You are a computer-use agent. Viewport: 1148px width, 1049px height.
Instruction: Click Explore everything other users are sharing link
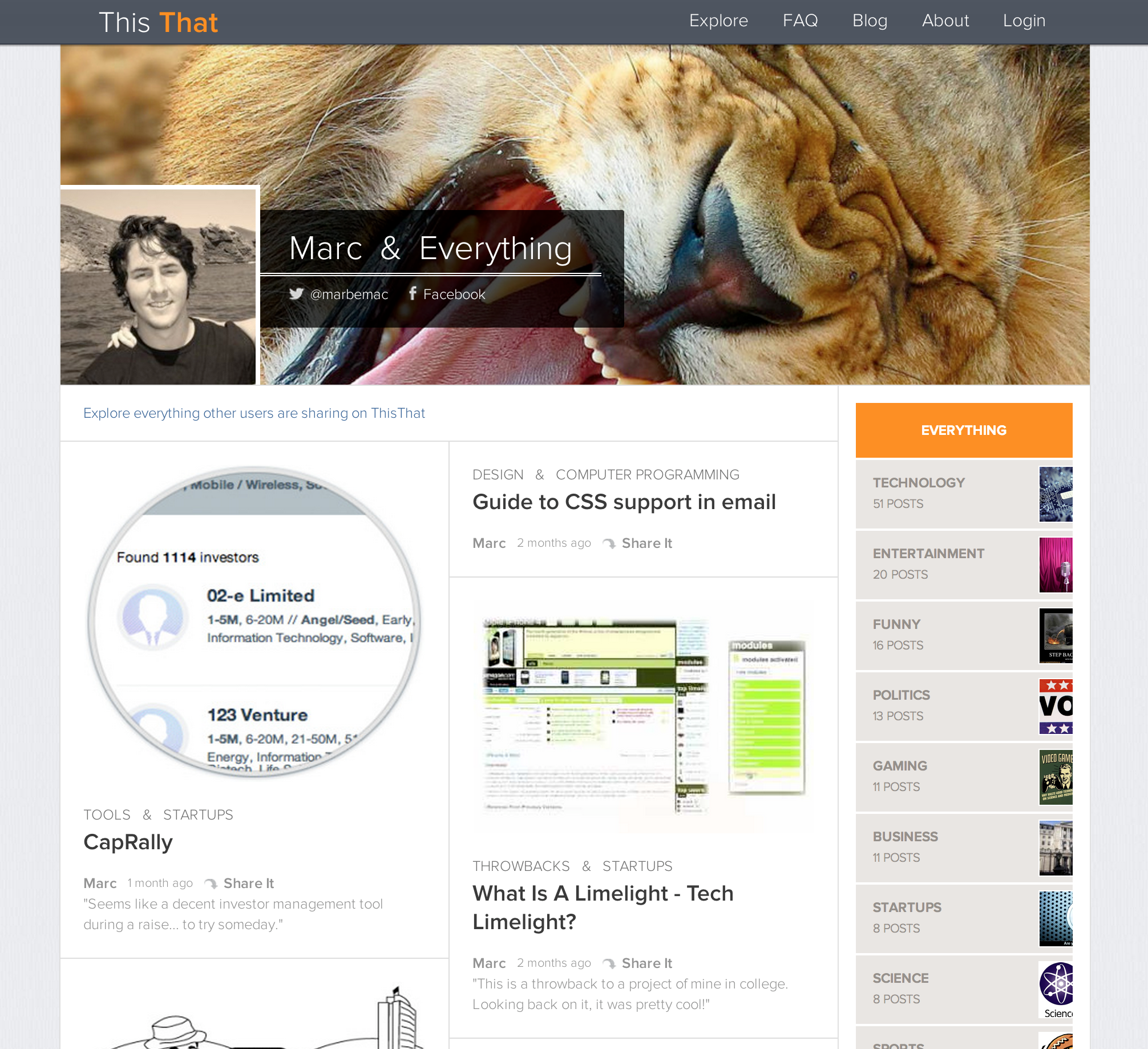click(254, 413)
